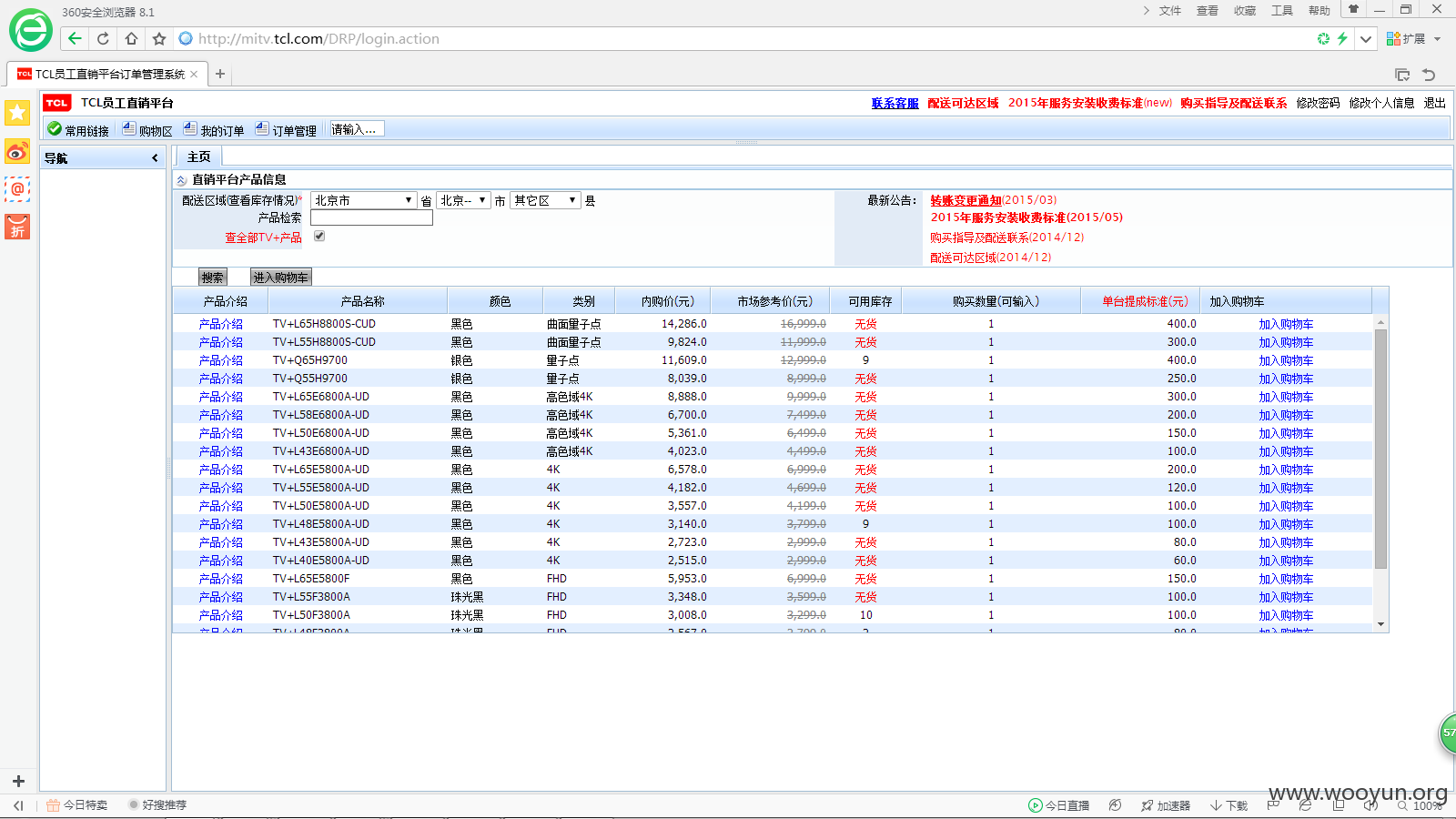Collapse the 导航 navigation panel
The width and height of the screenshot is (1456, 819).
(x=155, y=157)
